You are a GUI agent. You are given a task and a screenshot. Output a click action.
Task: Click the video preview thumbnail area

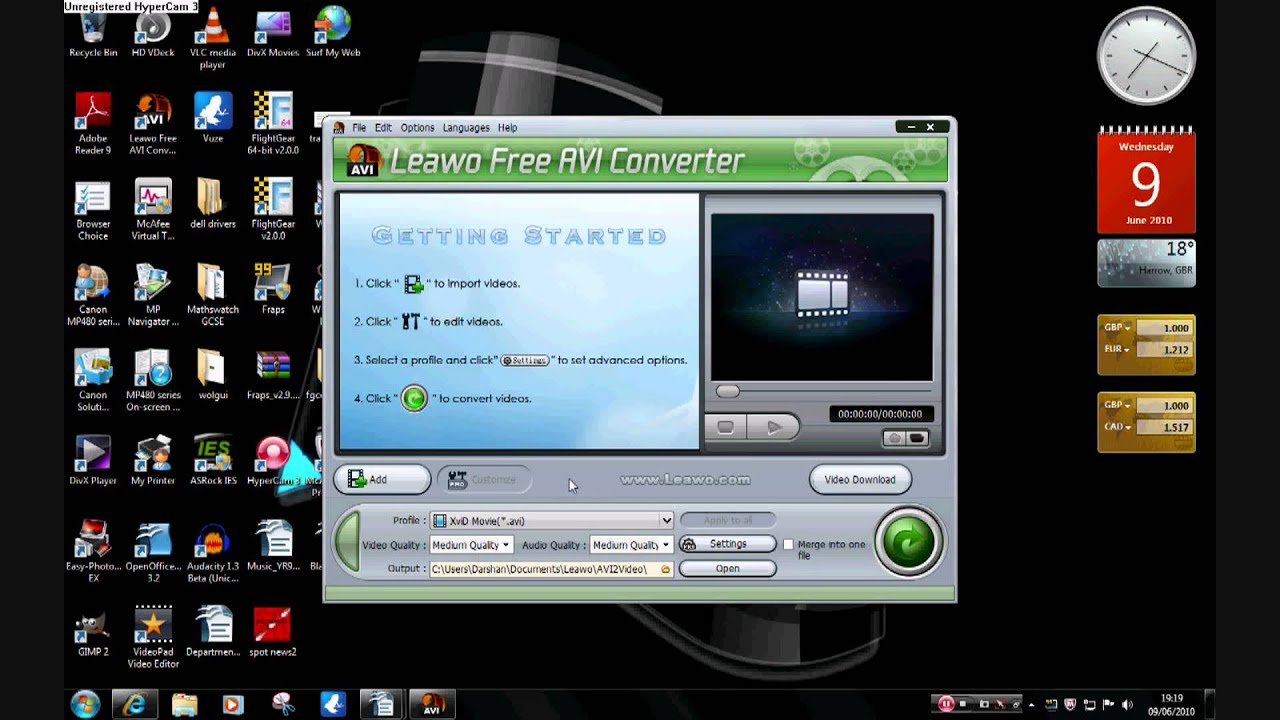click(822, 296)
